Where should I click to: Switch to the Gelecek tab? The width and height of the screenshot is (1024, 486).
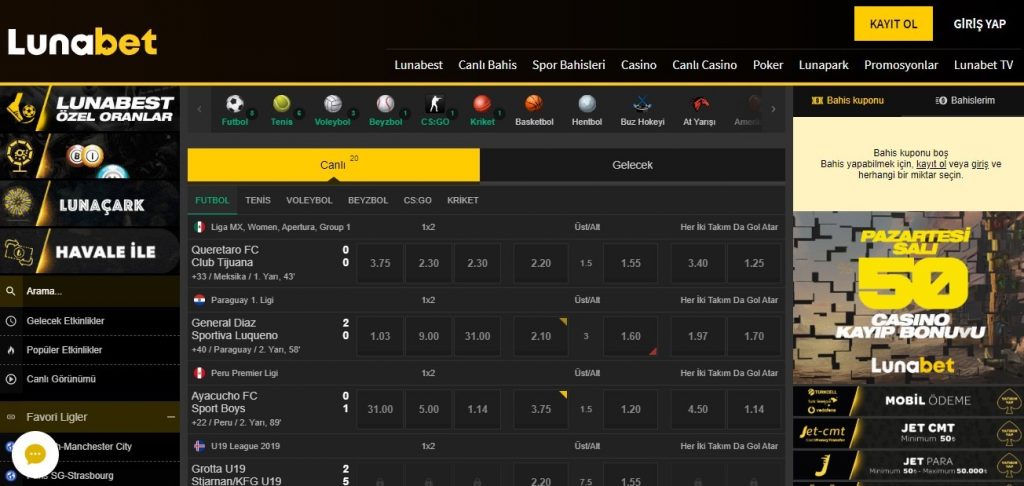click(x=632, y=165)
